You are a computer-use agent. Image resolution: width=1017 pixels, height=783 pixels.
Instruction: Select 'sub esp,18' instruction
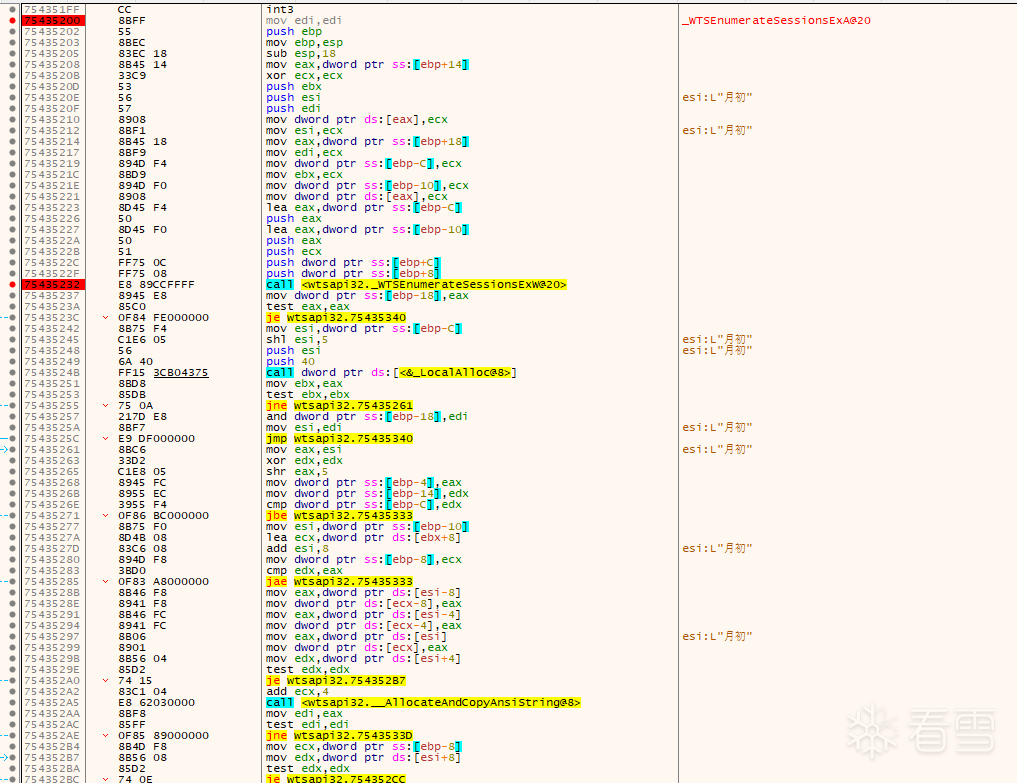[301, 54]
